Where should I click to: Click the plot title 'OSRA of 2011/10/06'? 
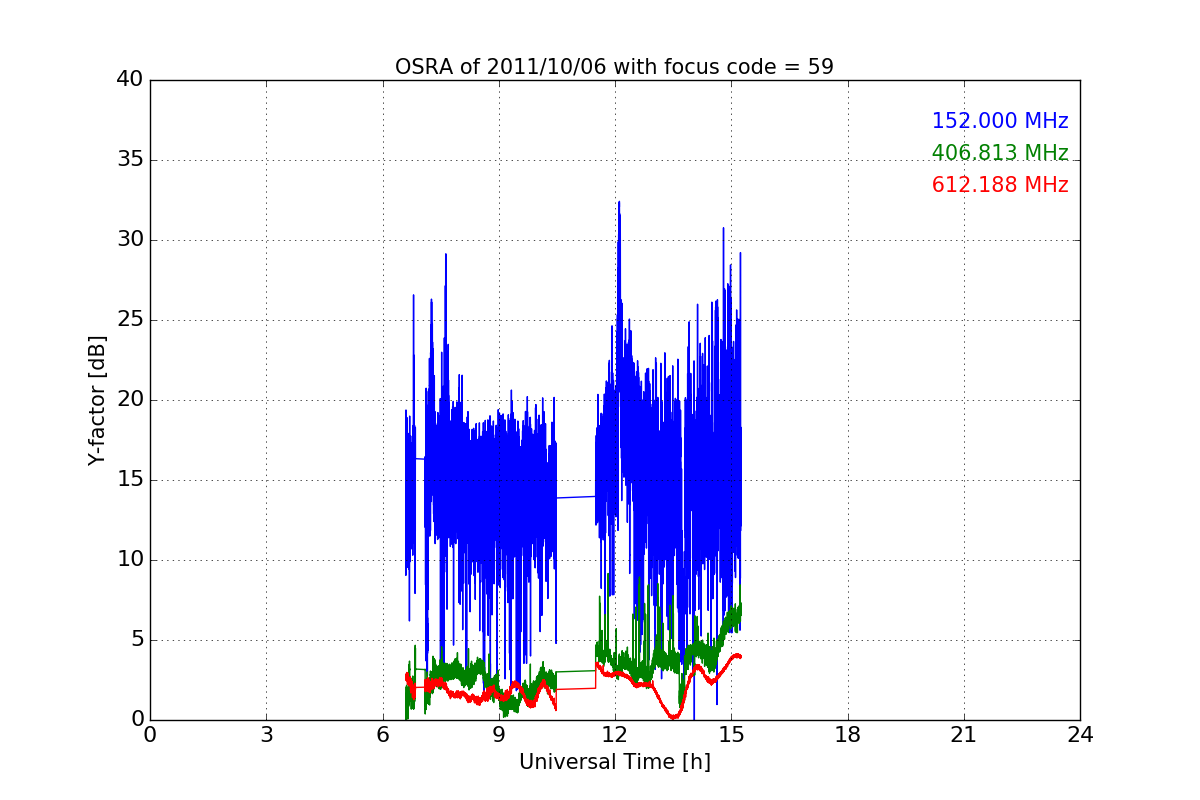coord(614,67)
